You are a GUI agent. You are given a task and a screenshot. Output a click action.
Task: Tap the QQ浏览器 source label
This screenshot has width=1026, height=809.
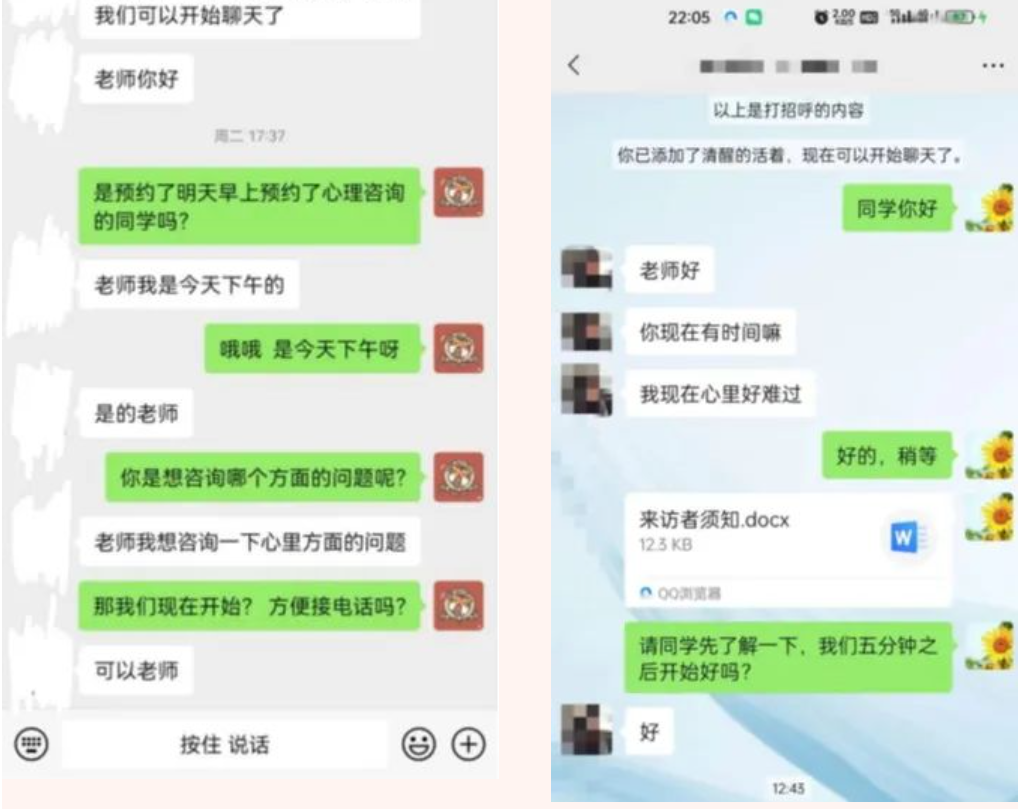point(681,593)
